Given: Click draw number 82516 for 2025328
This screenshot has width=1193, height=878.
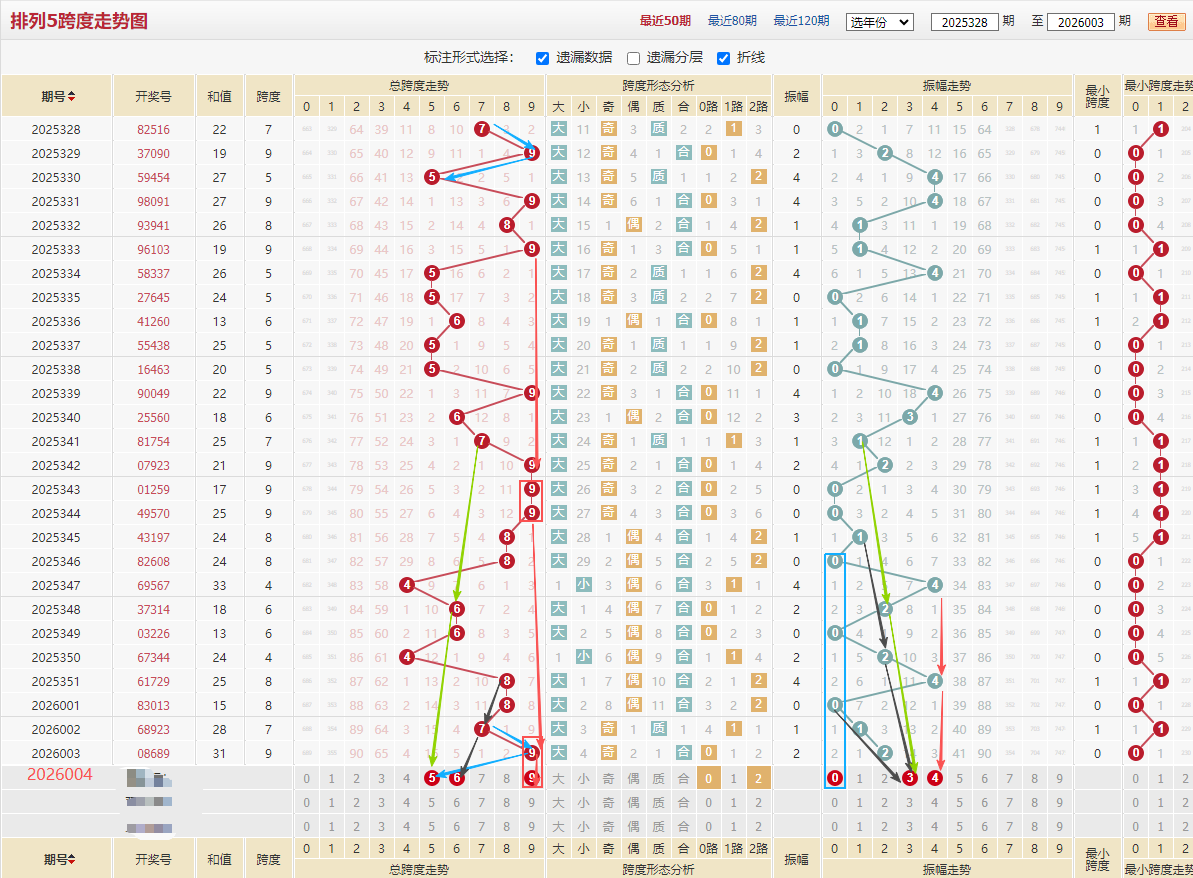Looking at the screenshot, I should coord(154,129).
